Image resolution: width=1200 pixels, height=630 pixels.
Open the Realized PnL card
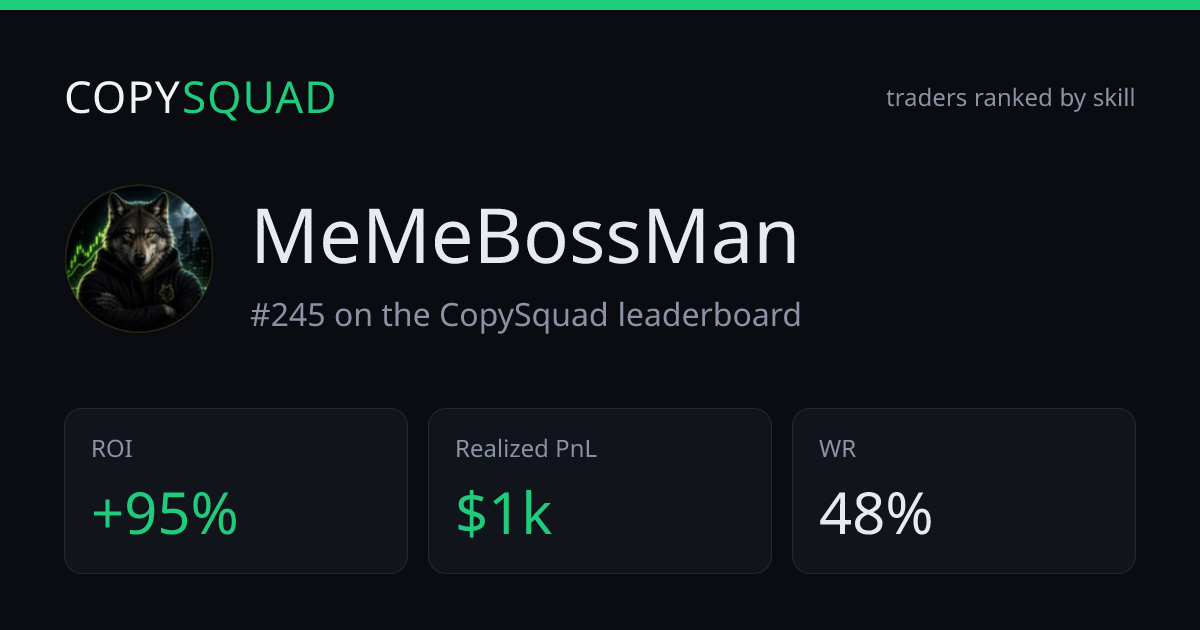click(600, 491)
